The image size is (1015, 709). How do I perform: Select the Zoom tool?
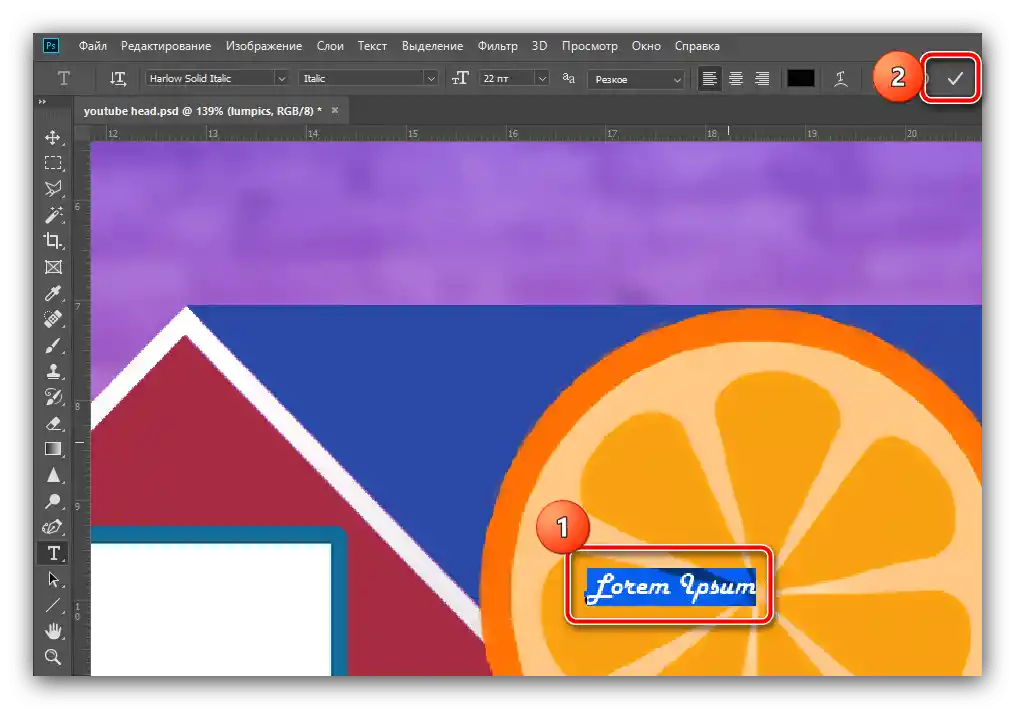pos(53,657)
